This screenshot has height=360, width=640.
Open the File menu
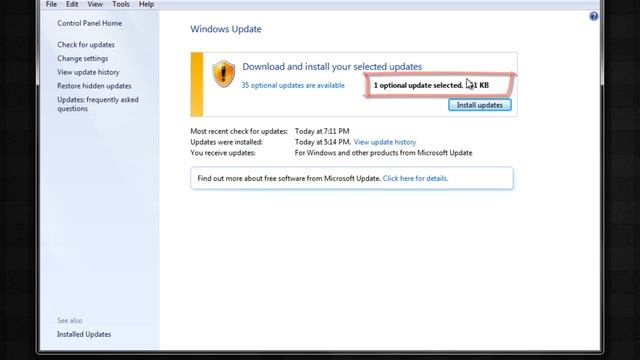pyautogui.click(x=51, y=4)
